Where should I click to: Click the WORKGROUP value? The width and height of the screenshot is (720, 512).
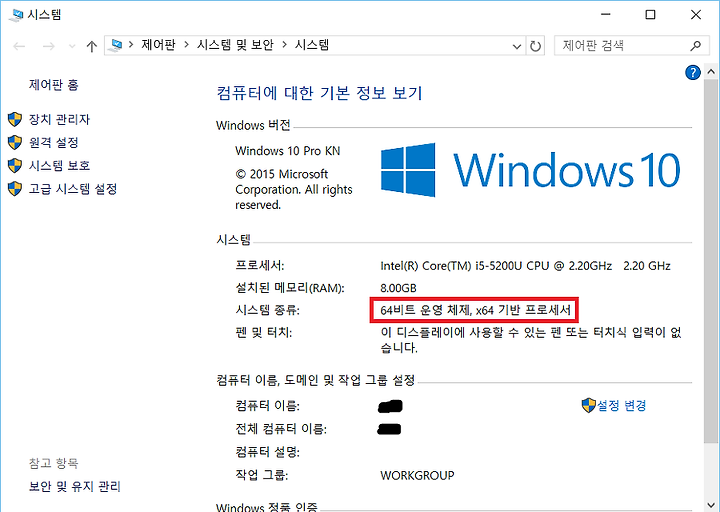pyautogui.click(x=417, y=475)
